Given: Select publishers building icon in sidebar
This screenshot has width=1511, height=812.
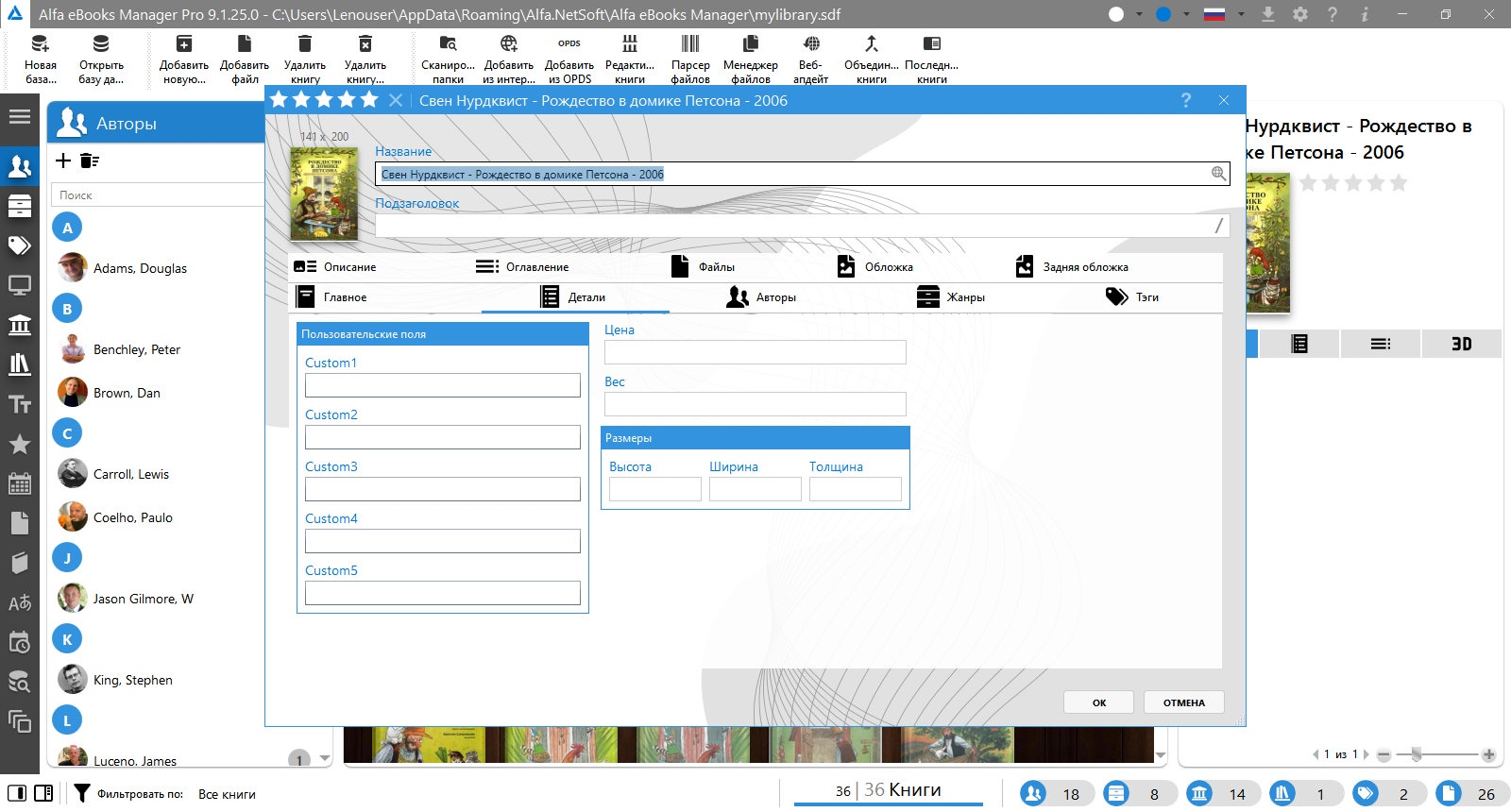Looking at the screenshot, I should click(x=20, y=325).
